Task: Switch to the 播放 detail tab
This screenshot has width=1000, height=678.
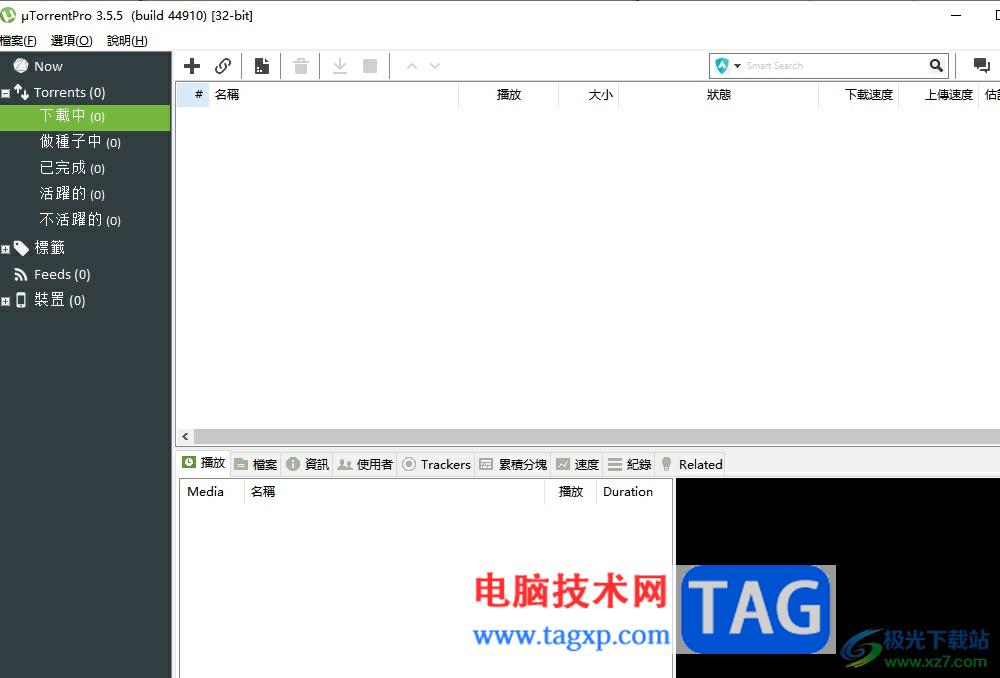Action: (x=204, y=463)
